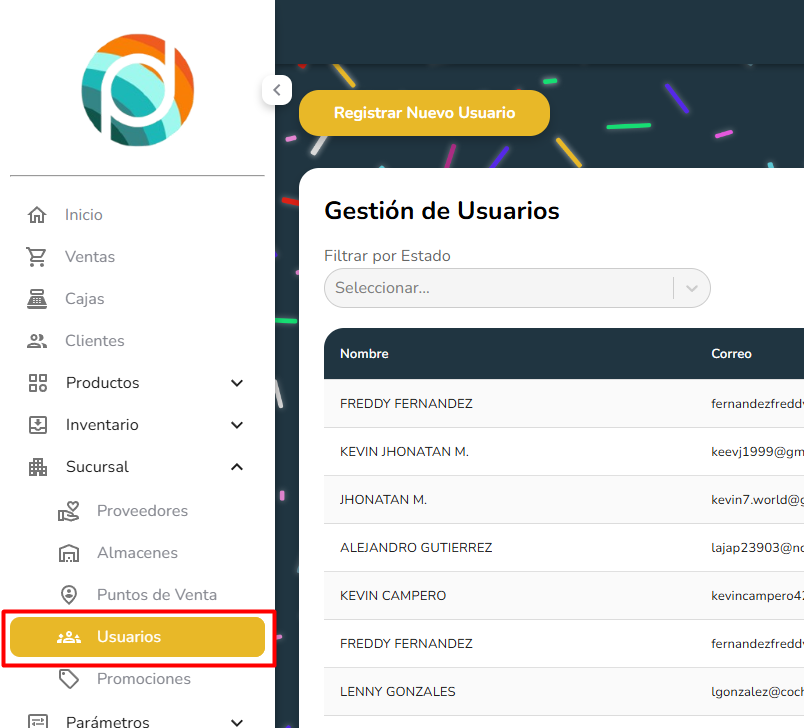Open the Filtrar por Estado dropdown
The height and width of the screenshot is (728, 804).
click(516, 288)
